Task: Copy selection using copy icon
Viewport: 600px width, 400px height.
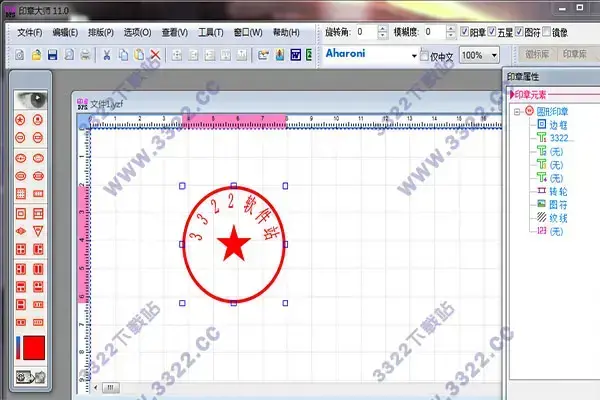Action: click(x=123, y=55)
